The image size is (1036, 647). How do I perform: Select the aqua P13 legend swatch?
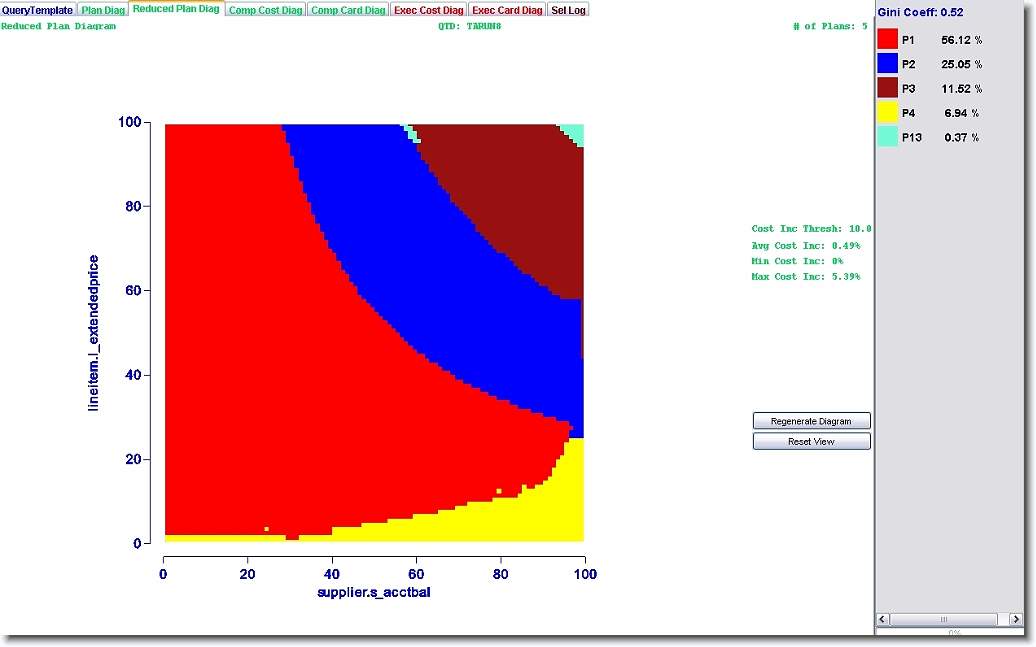[x=887, y=137]
